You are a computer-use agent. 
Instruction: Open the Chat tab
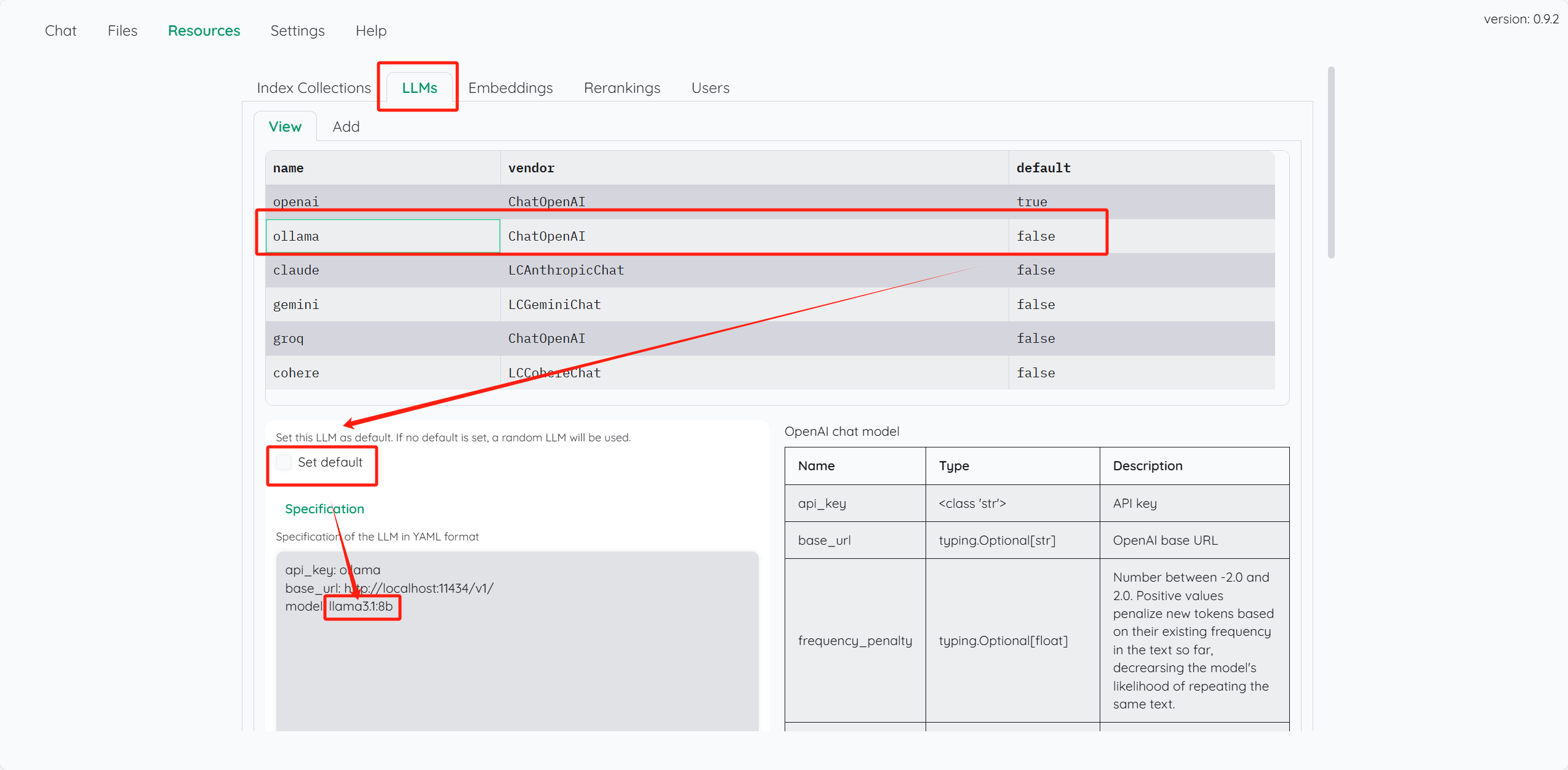[60, 31]
